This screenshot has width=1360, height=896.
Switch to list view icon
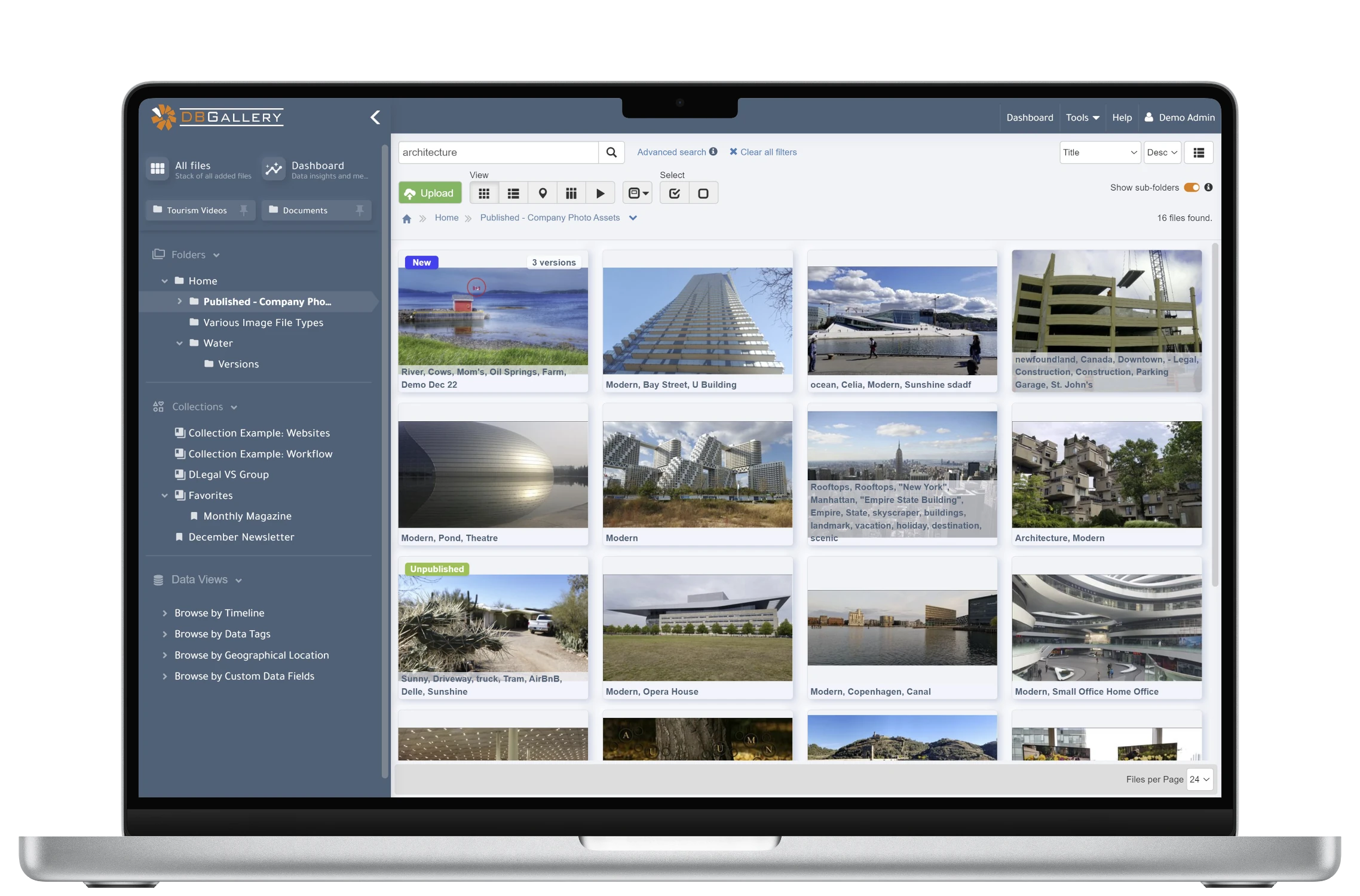pos(513,194)
